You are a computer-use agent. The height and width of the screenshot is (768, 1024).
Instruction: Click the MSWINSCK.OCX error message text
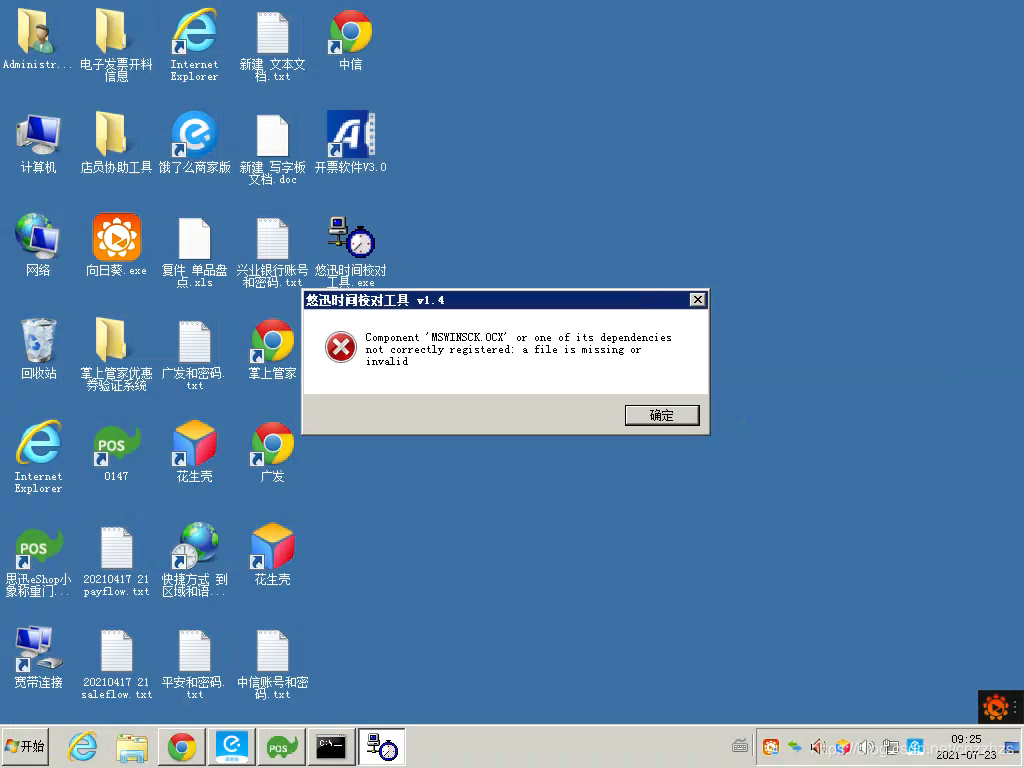click(x=518, y=349)
